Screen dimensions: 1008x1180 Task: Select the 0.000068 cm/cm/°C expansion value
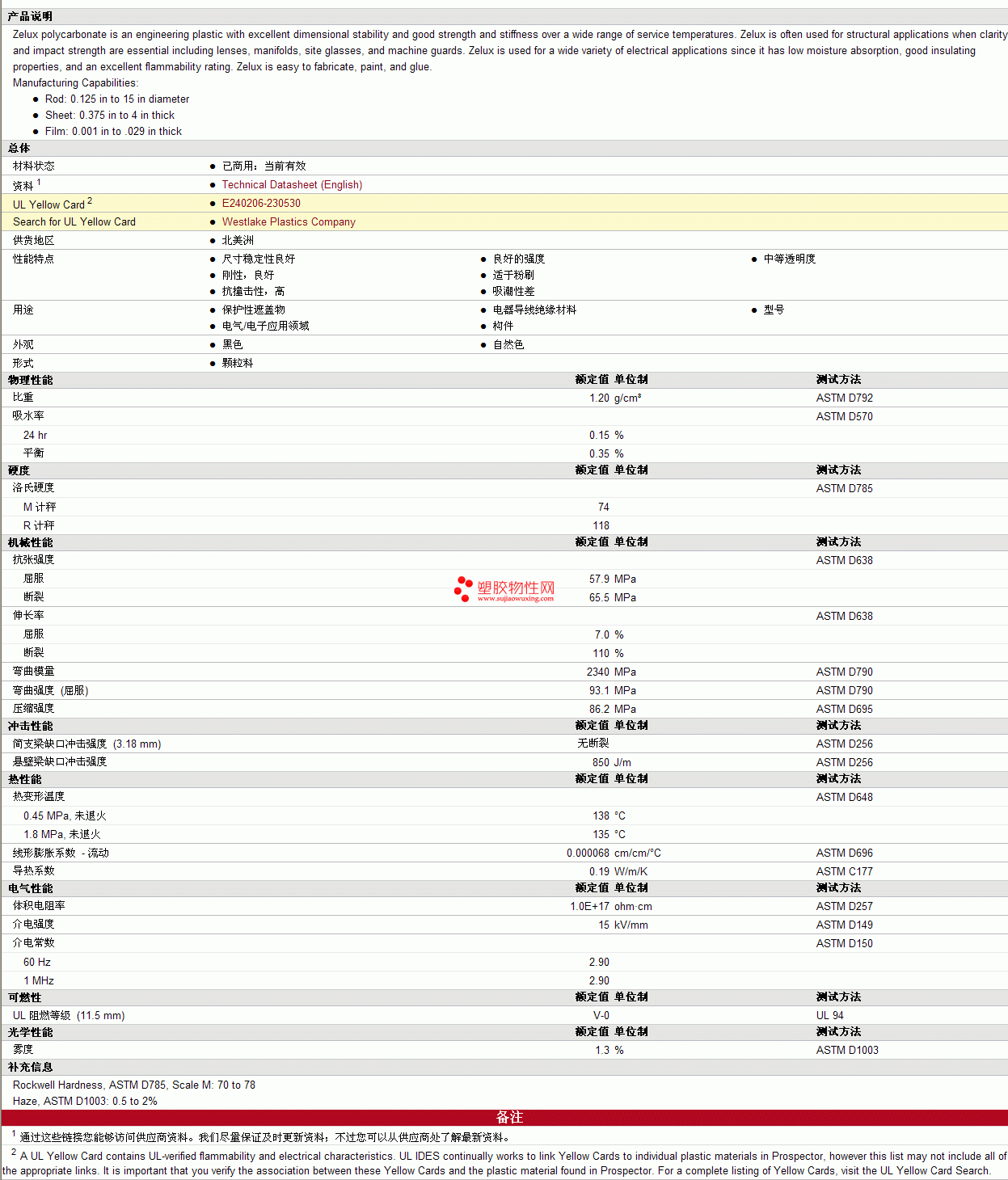pyautogui.click(x=614, y=853)
